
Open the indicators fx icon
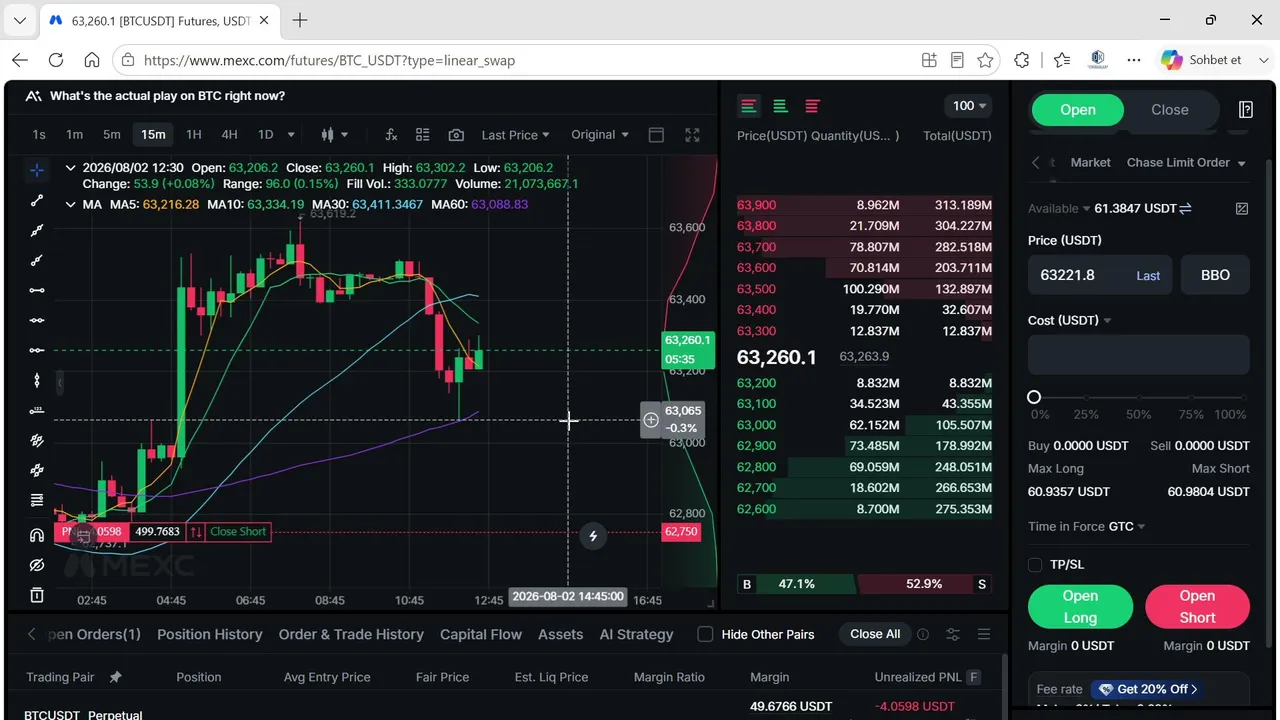pyautogui.click(x=391, y=135)
